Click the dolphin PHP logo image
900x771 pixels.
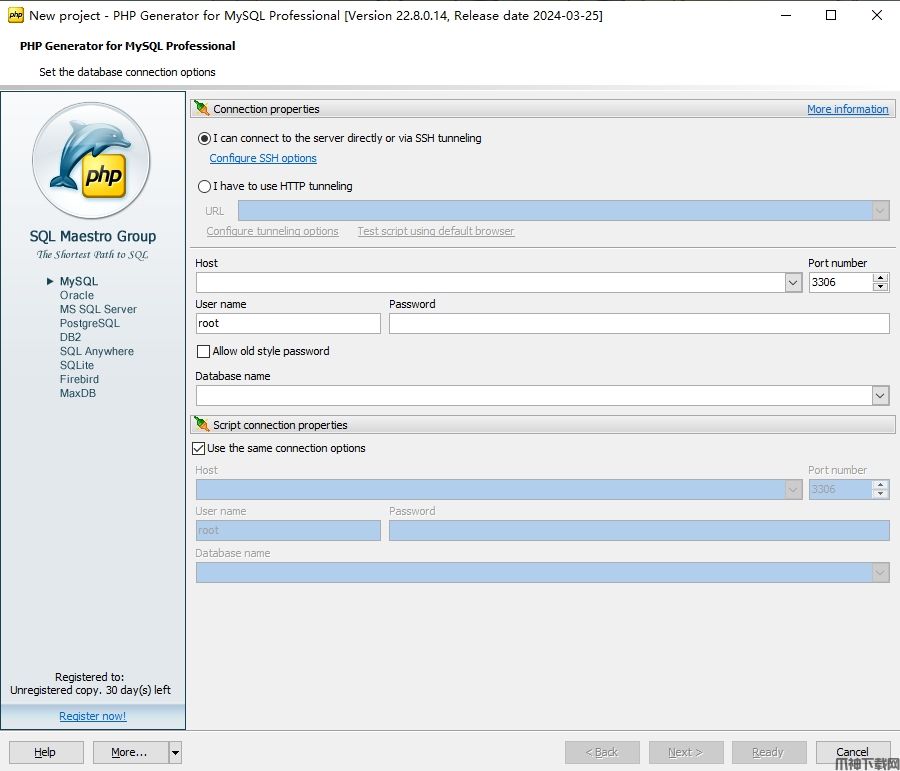coord(91,160)
